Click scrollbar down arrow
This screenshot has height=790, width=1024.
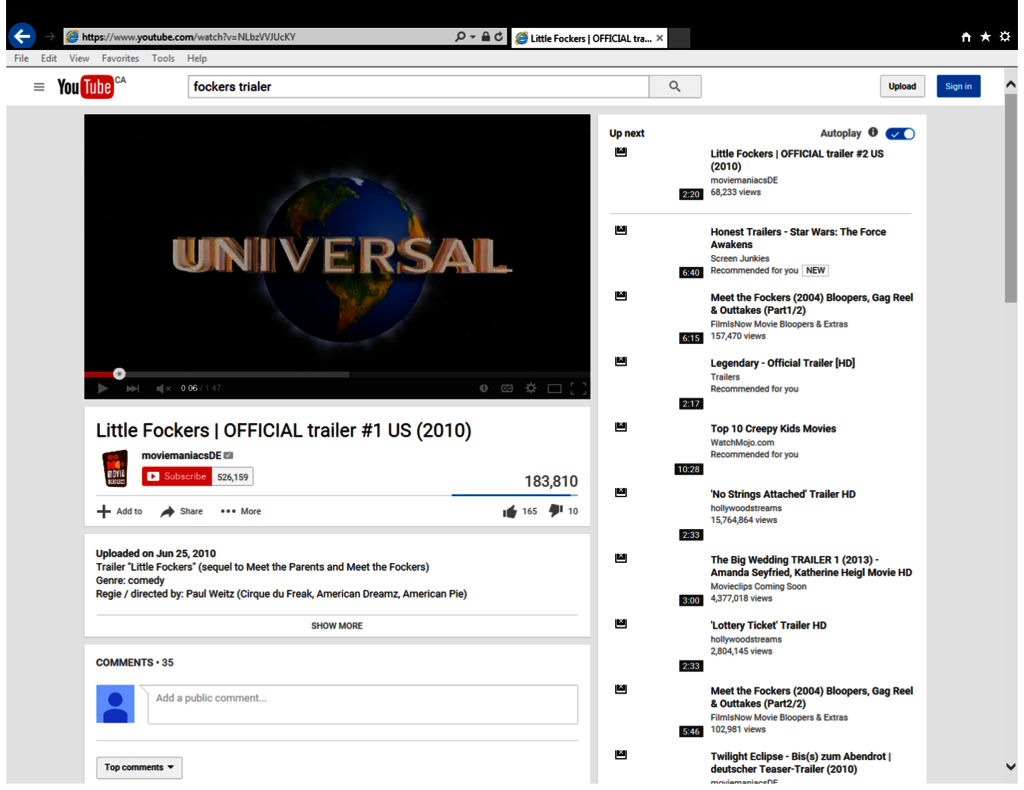click(1011, 767)
